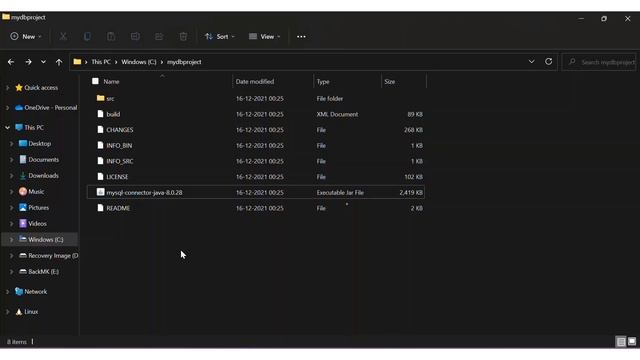The height and width of the screenshot is (360, 640).
Task: Select the INFO_BIN file
Action: pyautogui.click(x=119, y=146)
